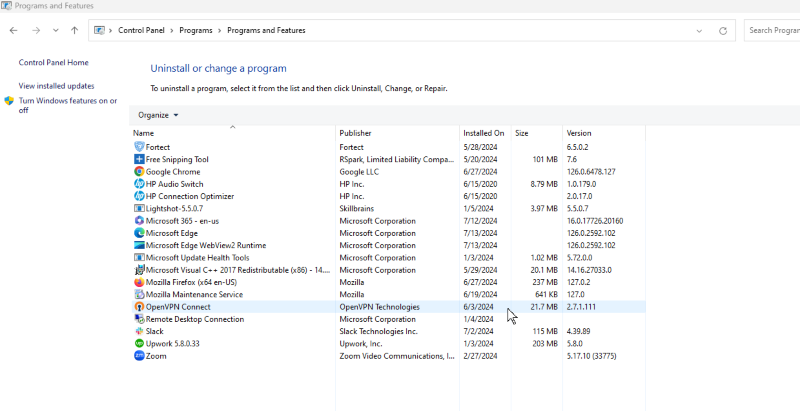Click the Slack program icon
800x411 pixels.
click(139, 331)
